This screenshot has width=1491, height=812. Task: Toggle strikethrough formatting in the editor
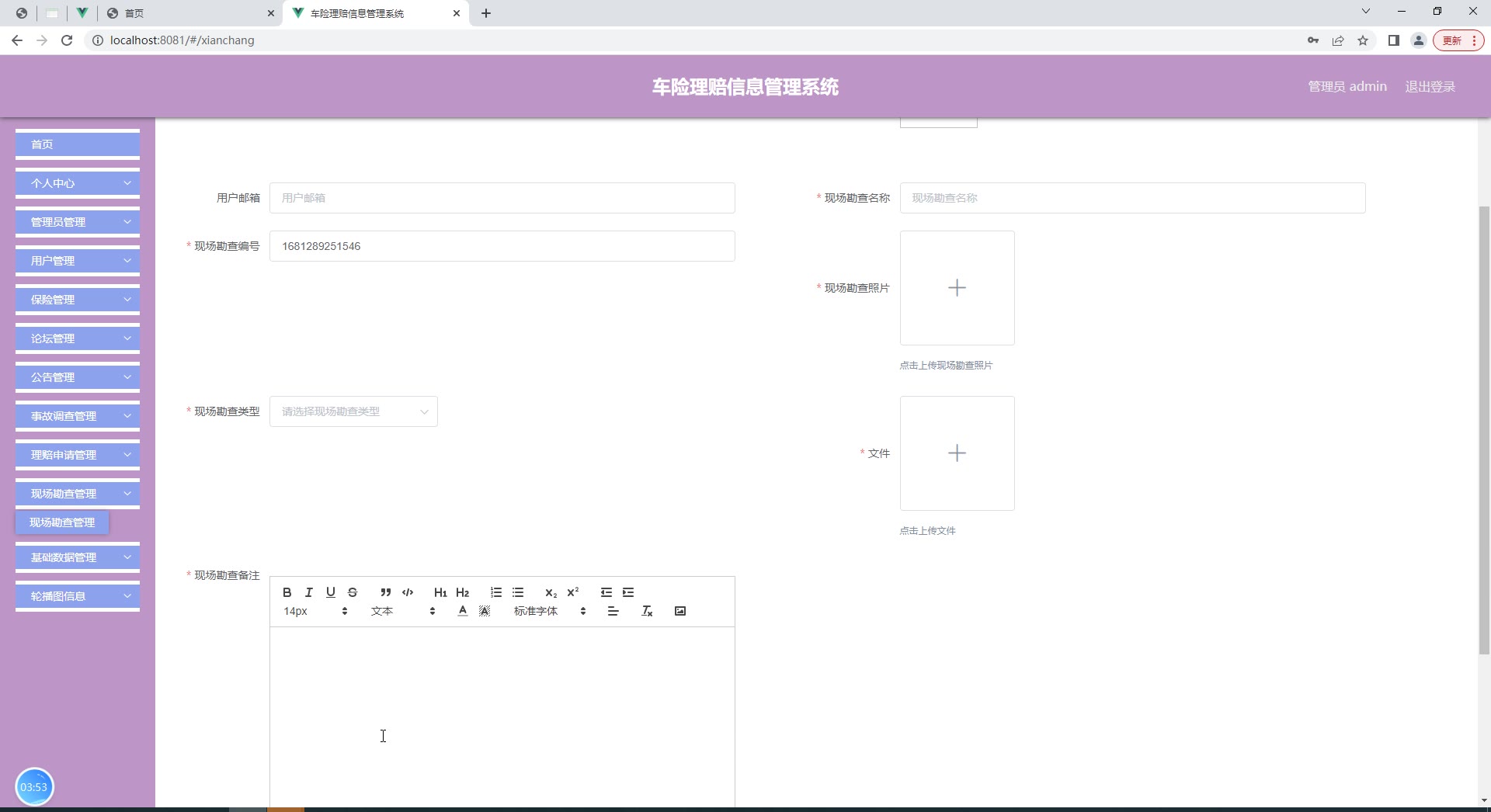pos(353,592)
